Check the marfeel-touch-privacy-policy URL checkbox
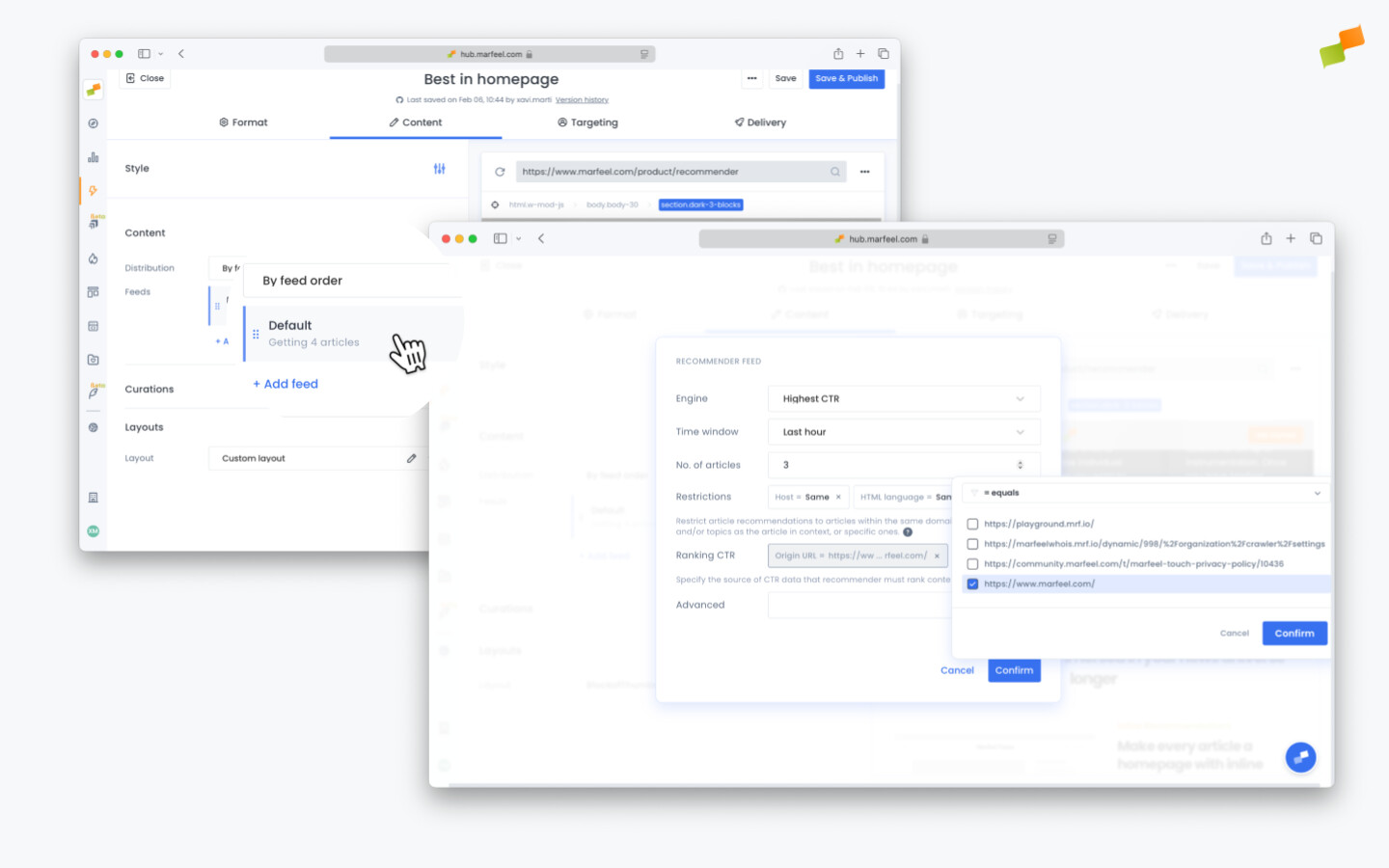The image size is (1389, 868). click(x=972, y=563)
